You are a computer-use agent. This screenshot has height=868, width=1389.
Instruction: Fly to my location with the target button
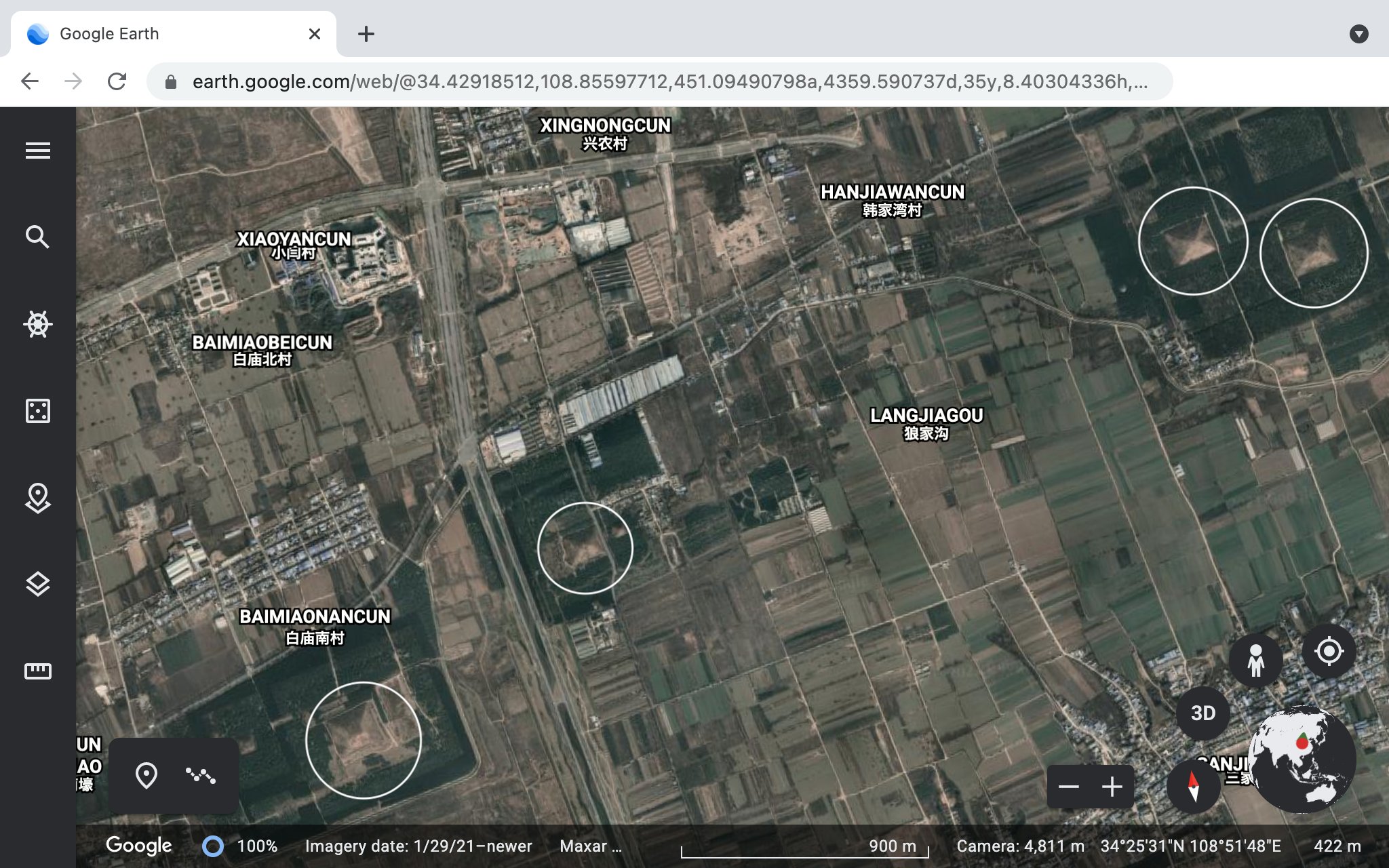click(1329, 652)
